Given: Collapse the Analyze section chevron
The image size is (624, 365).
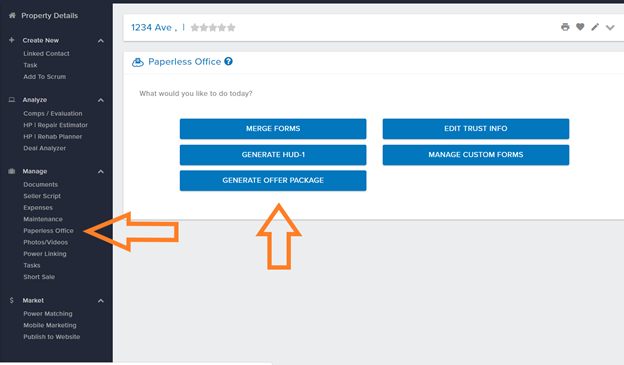Looking at the screenshot, I should 101,100.
